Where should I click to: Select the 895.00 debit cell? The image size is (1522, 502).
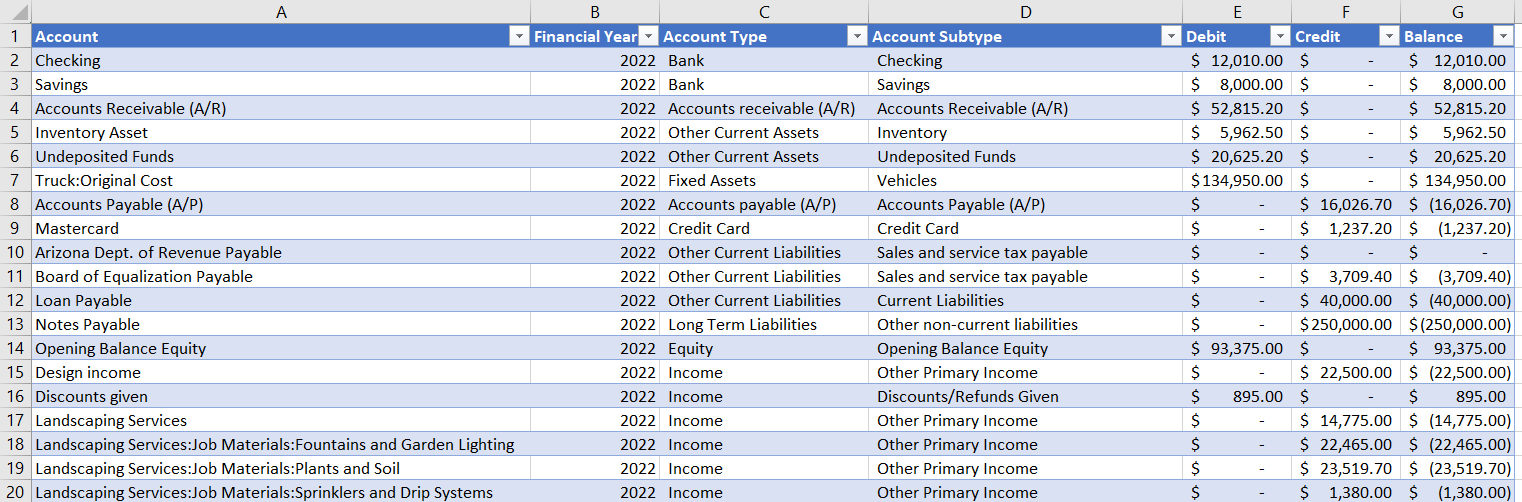[1237, 396]
